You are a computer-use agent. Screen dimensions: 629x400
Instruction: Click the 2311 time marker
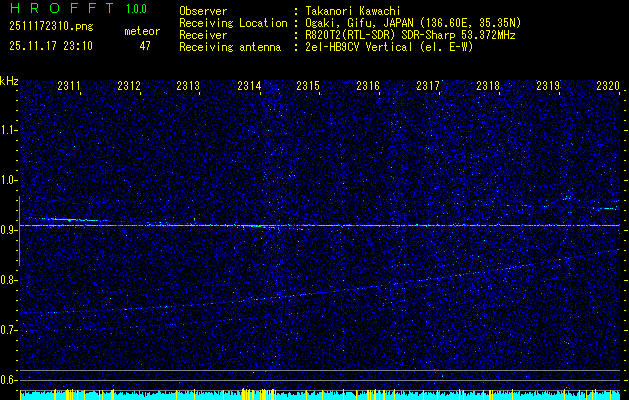(69, 87)
